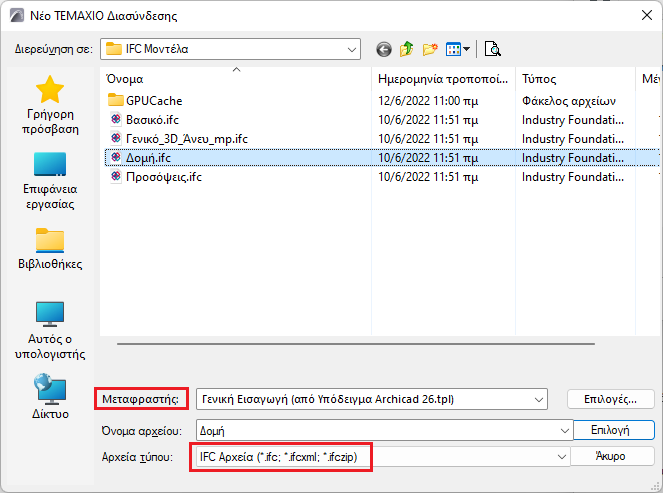
Task: Click the Δομή.ifc file icon
Action: [115, 157]
